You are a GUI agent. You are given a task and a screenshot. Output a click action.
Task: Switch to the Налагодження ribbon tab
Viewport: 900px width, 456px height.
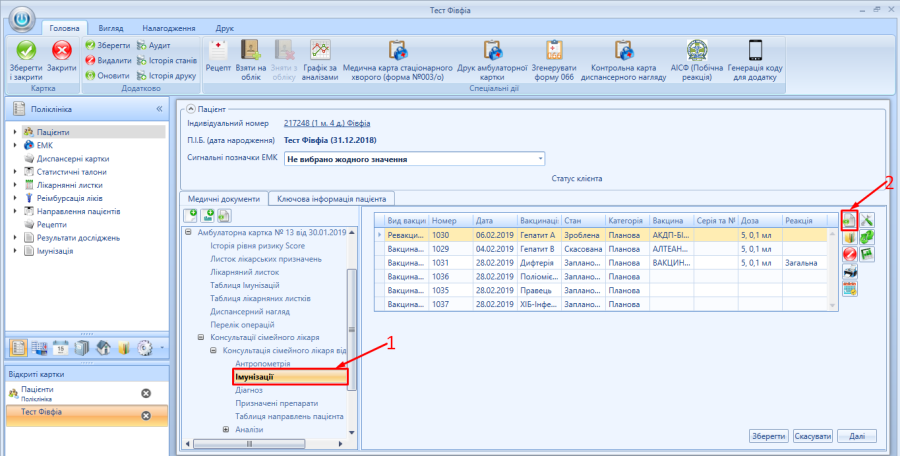(x=169, y=28)
